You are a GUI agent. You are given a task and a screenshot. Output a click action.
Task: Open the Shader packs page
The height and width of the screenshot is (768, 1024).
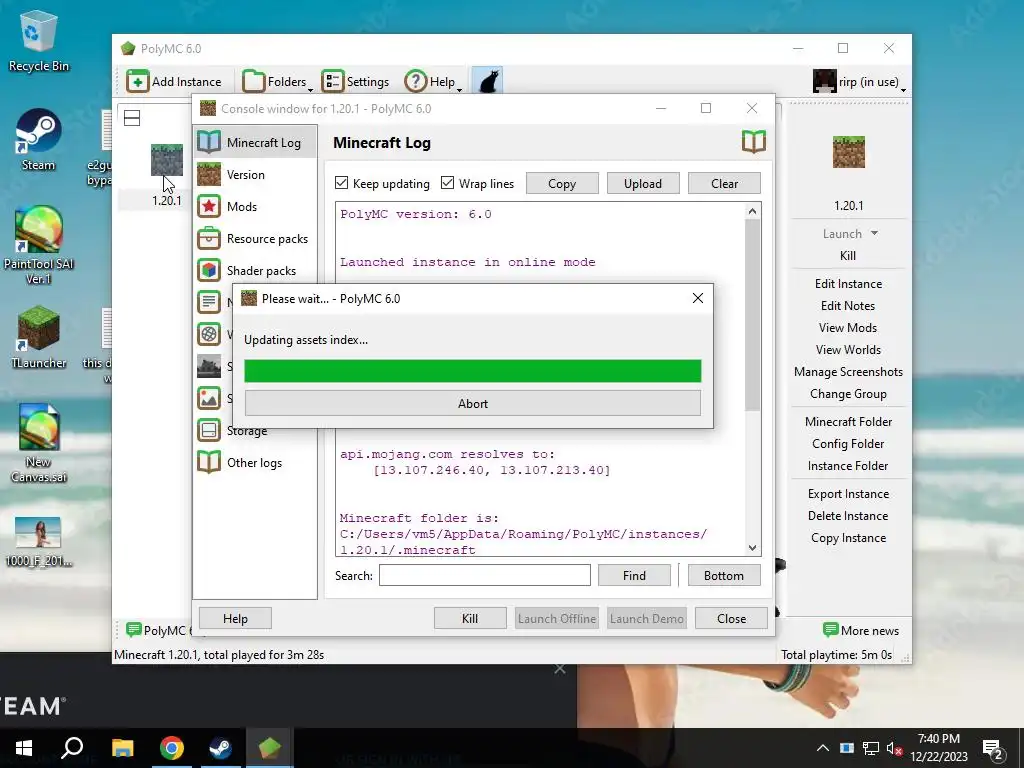pyautogui.click(x=255, y=270)
